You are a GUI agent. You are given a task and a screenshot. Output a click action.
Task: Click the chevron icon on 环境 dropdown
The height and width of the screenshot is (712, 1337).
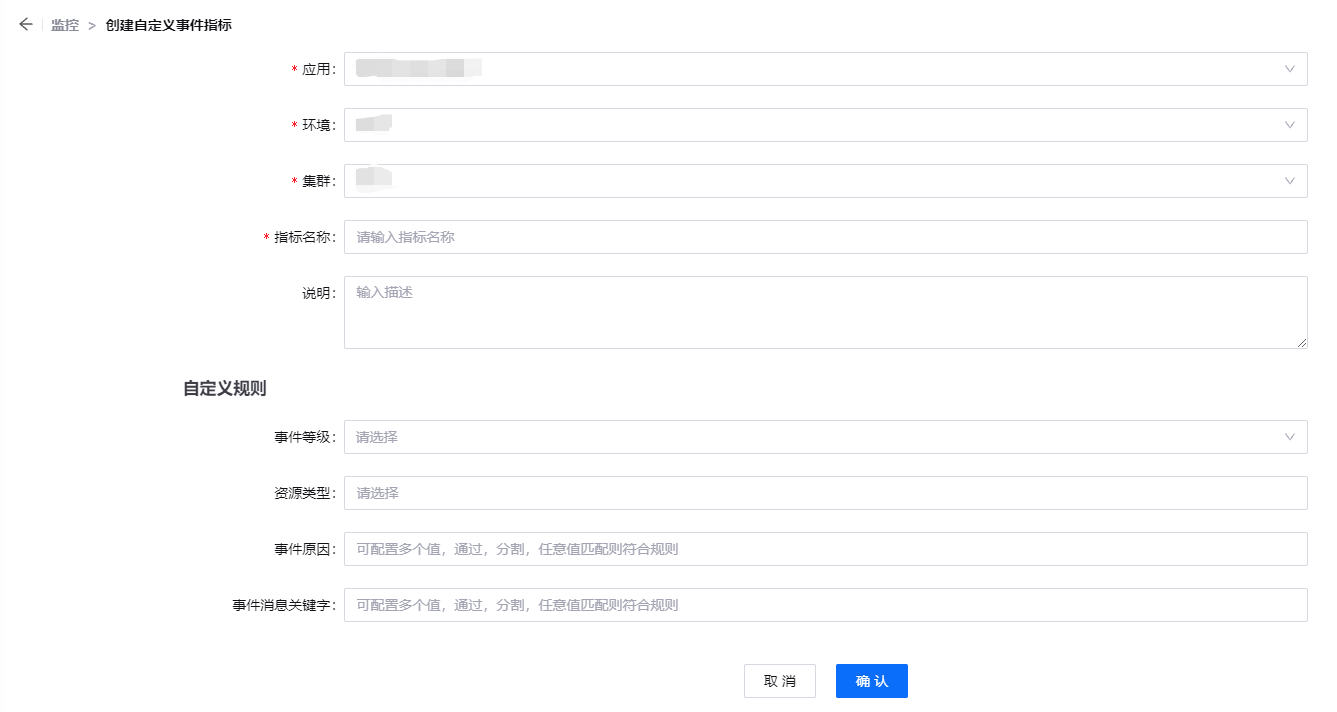tap(1291, 124)
